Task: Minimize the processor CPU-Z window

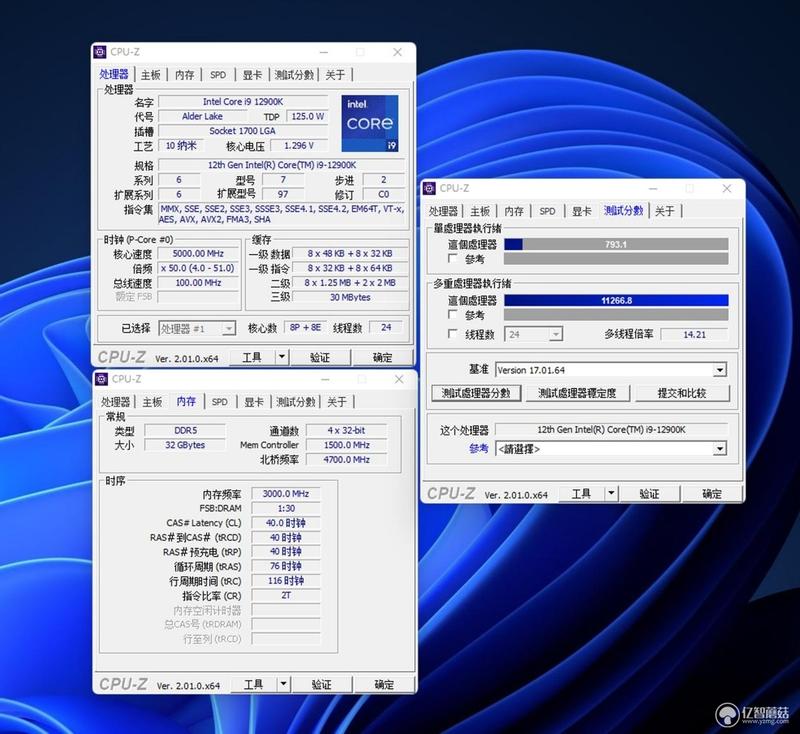Action: (x=324, y=52)
